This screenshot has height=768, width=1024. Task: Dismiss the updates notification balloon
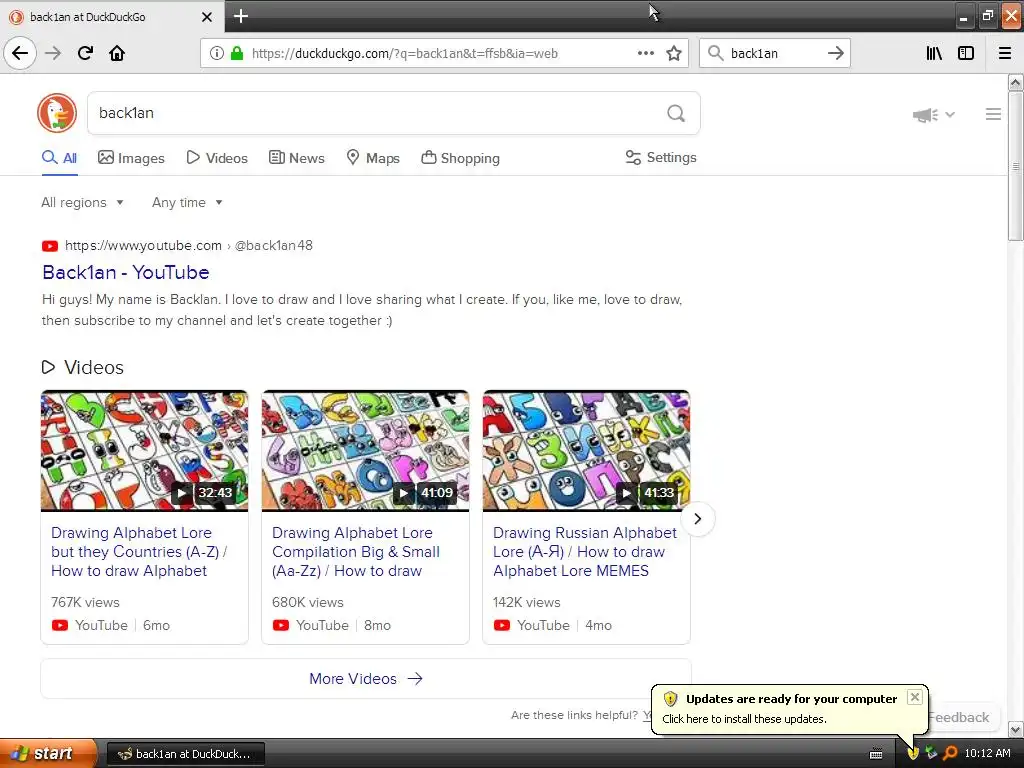915,697
